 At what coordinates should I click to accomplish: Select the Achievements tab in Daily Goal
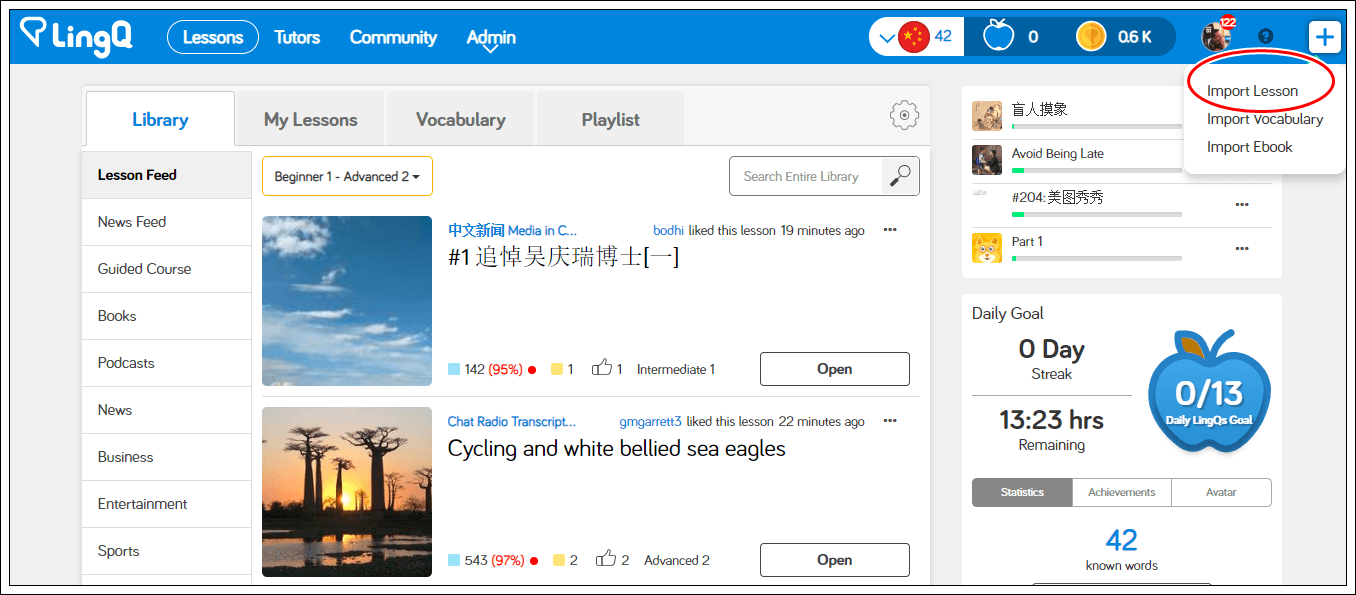click(x=1121, y=492)
